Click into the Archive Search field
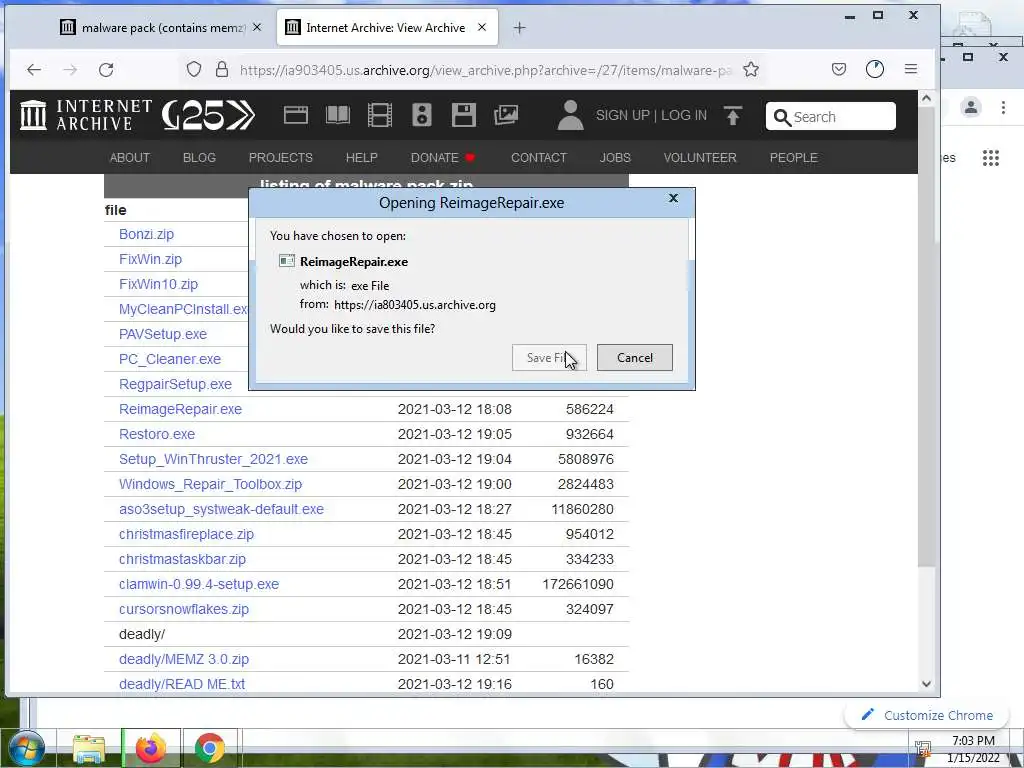Screen dimensions: 1024x768 (x=830, y=116)
